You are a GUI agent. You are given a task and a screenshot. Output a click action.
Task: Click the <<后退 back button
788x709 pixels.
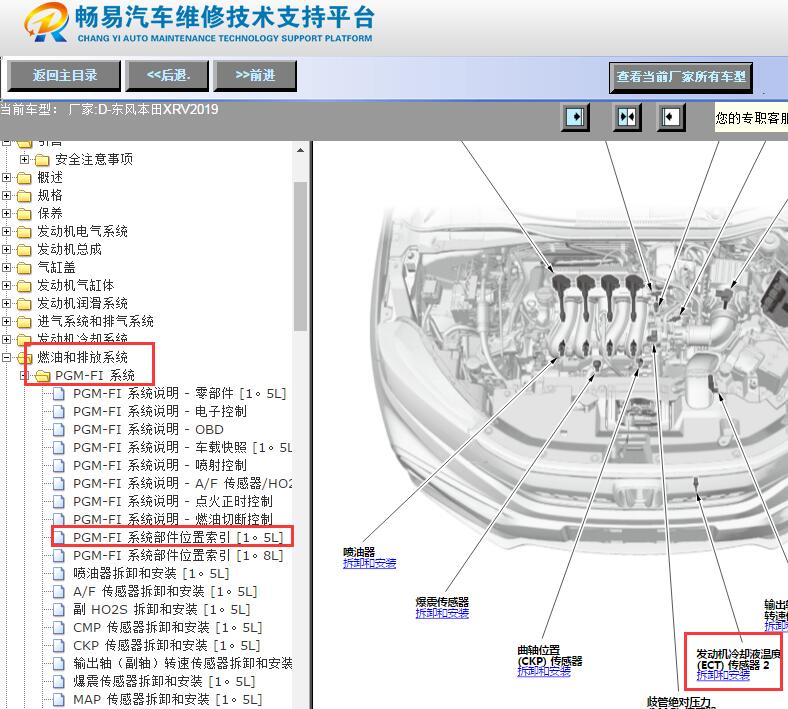167,76
